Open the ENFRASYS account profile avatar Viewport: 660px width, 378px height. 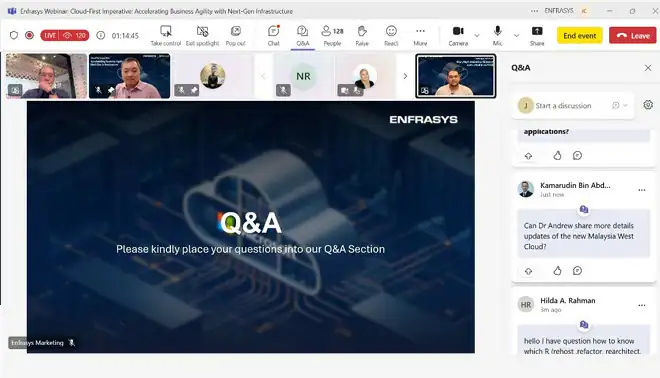pyautogui.click(x=584, y=11)
